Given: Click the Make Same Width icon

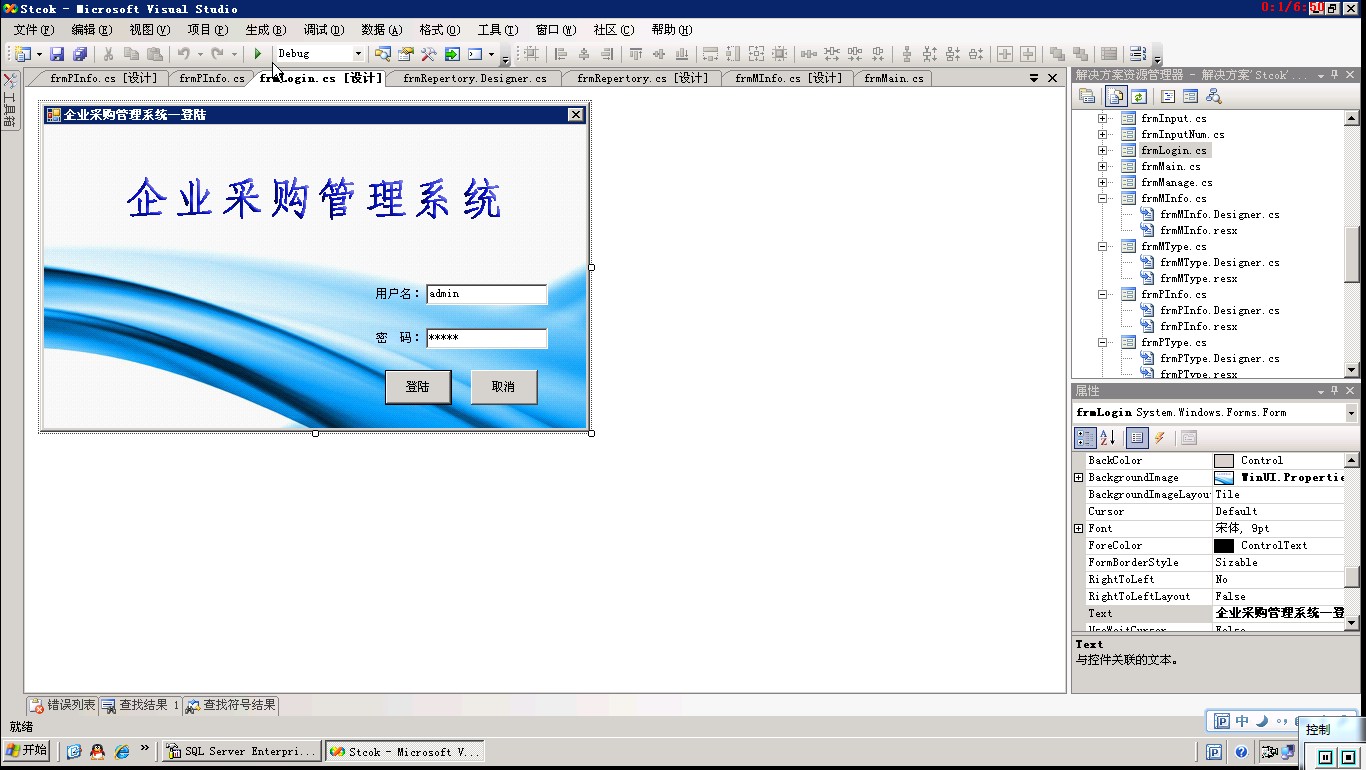Looking at the screenshot, I should (x=709, y=54).
